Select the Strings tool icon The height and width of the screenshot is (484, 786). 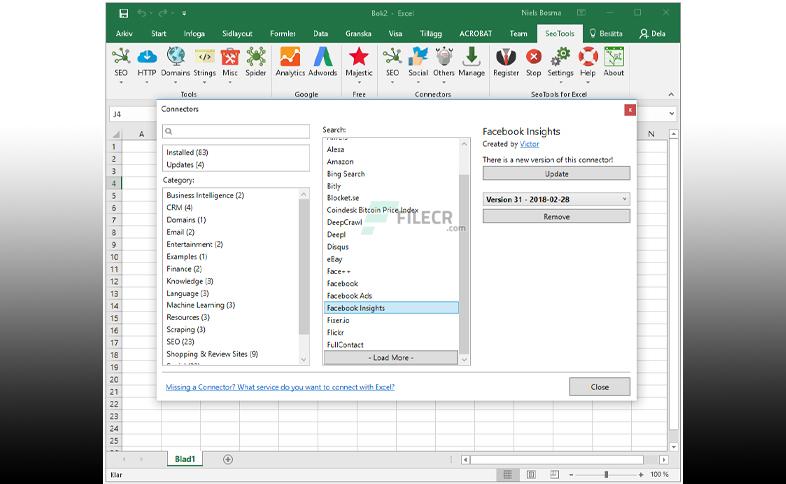click(x=205, y=57)
